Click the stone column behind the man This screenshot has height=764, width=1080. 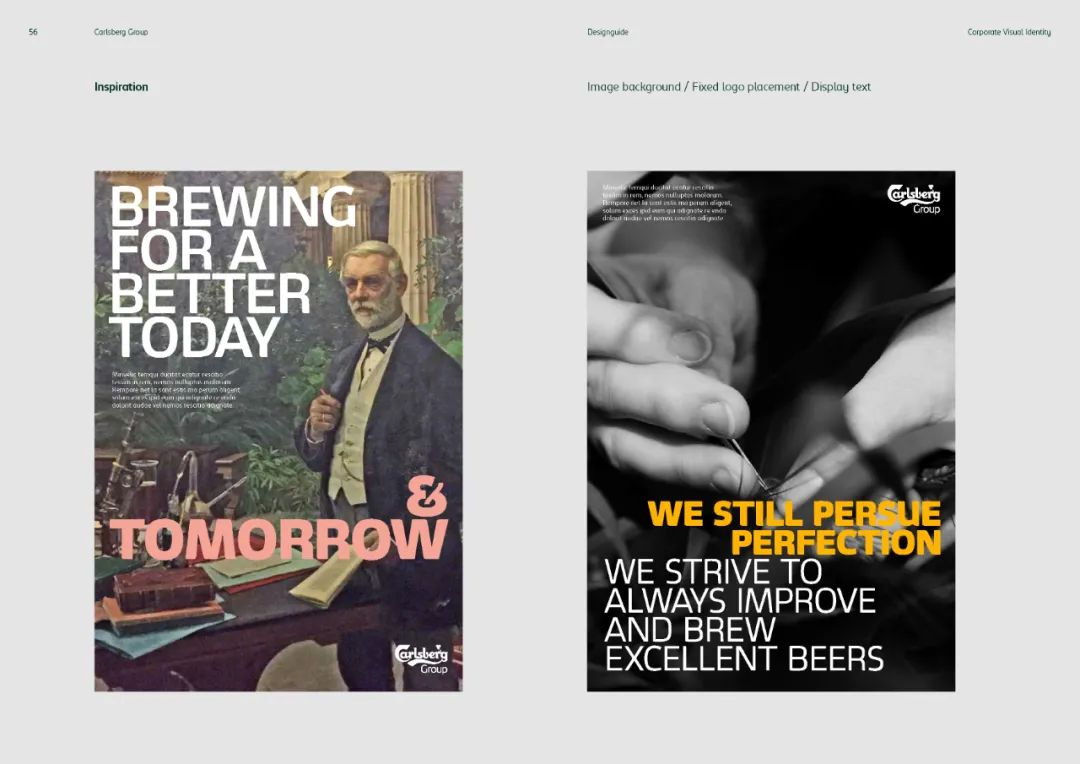412,234
